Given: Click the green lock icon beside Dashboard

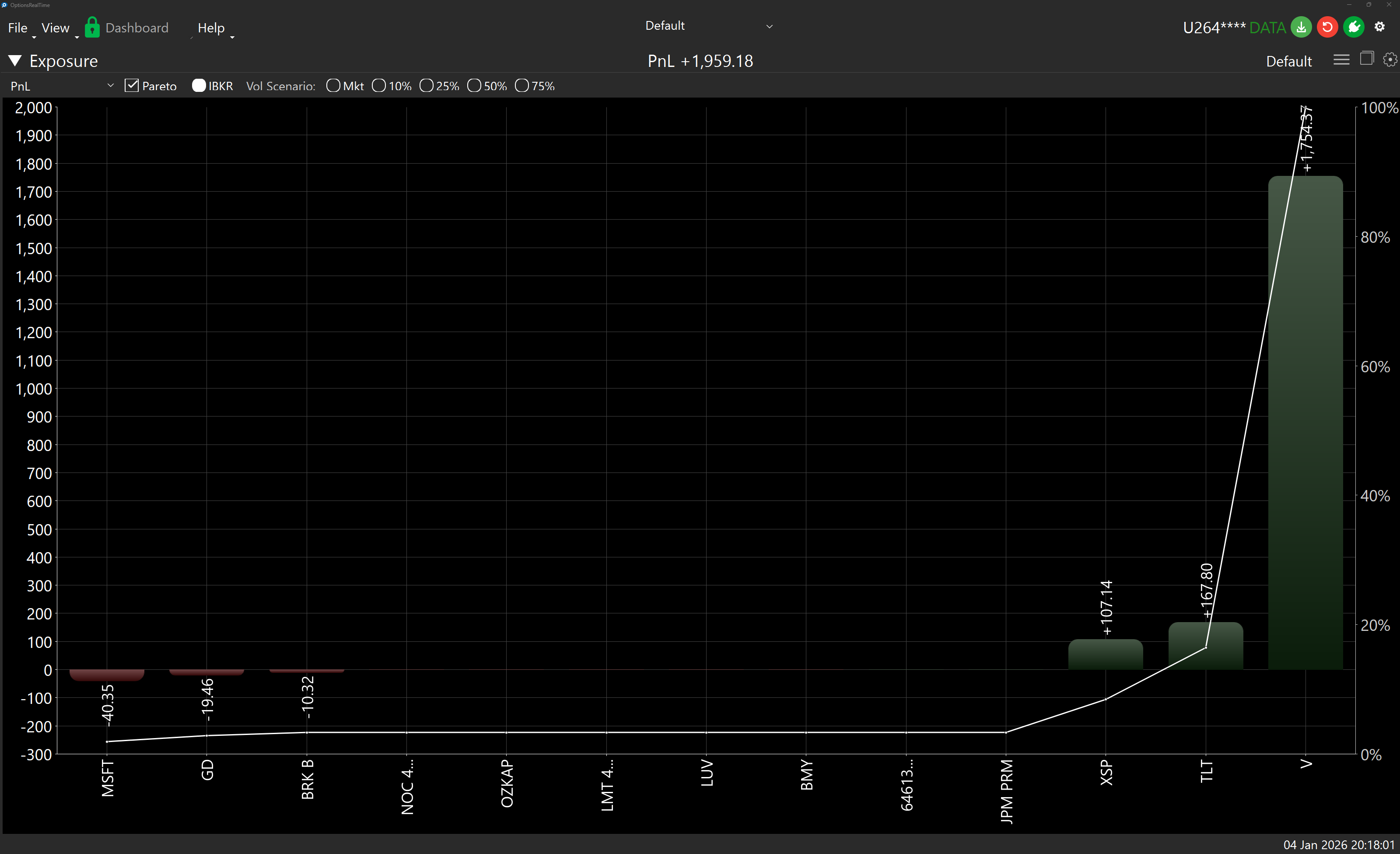Looking at the screenshot, I should (91, 27).
